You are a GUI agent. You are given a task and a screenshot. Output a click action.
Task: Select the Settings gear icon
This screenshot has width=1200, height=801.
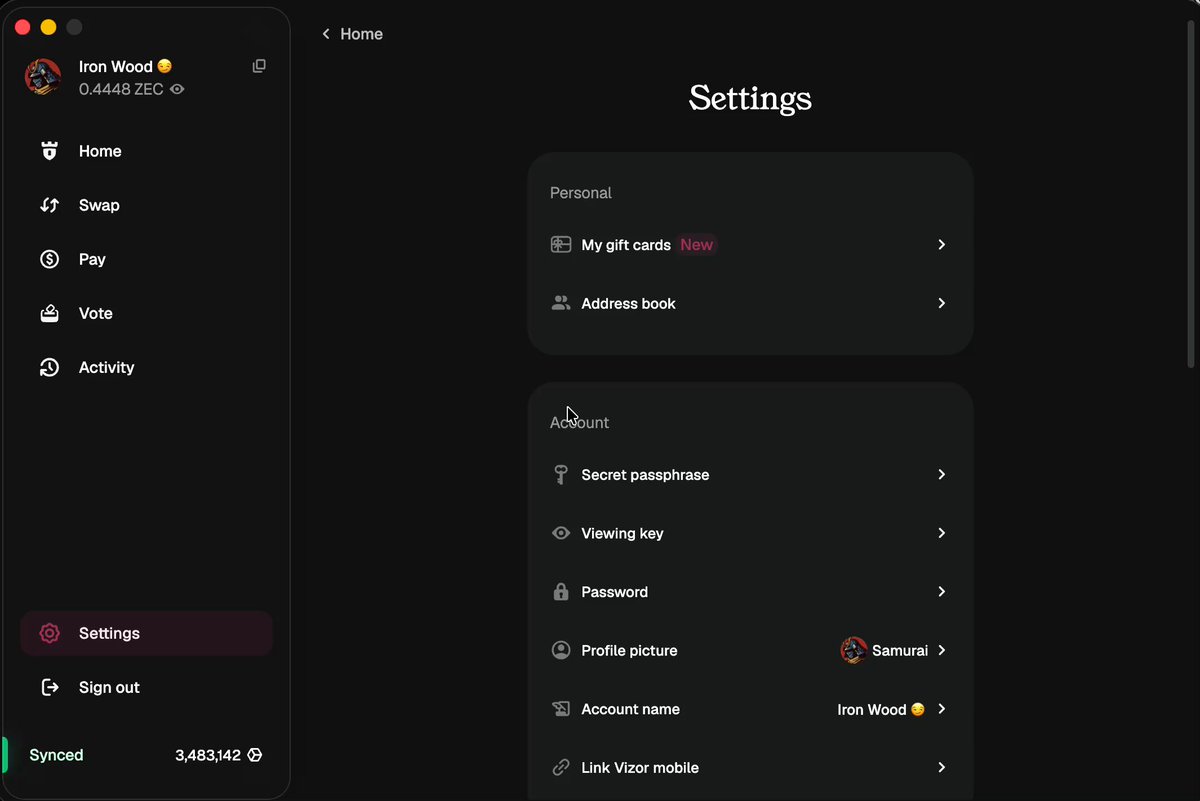49,633
